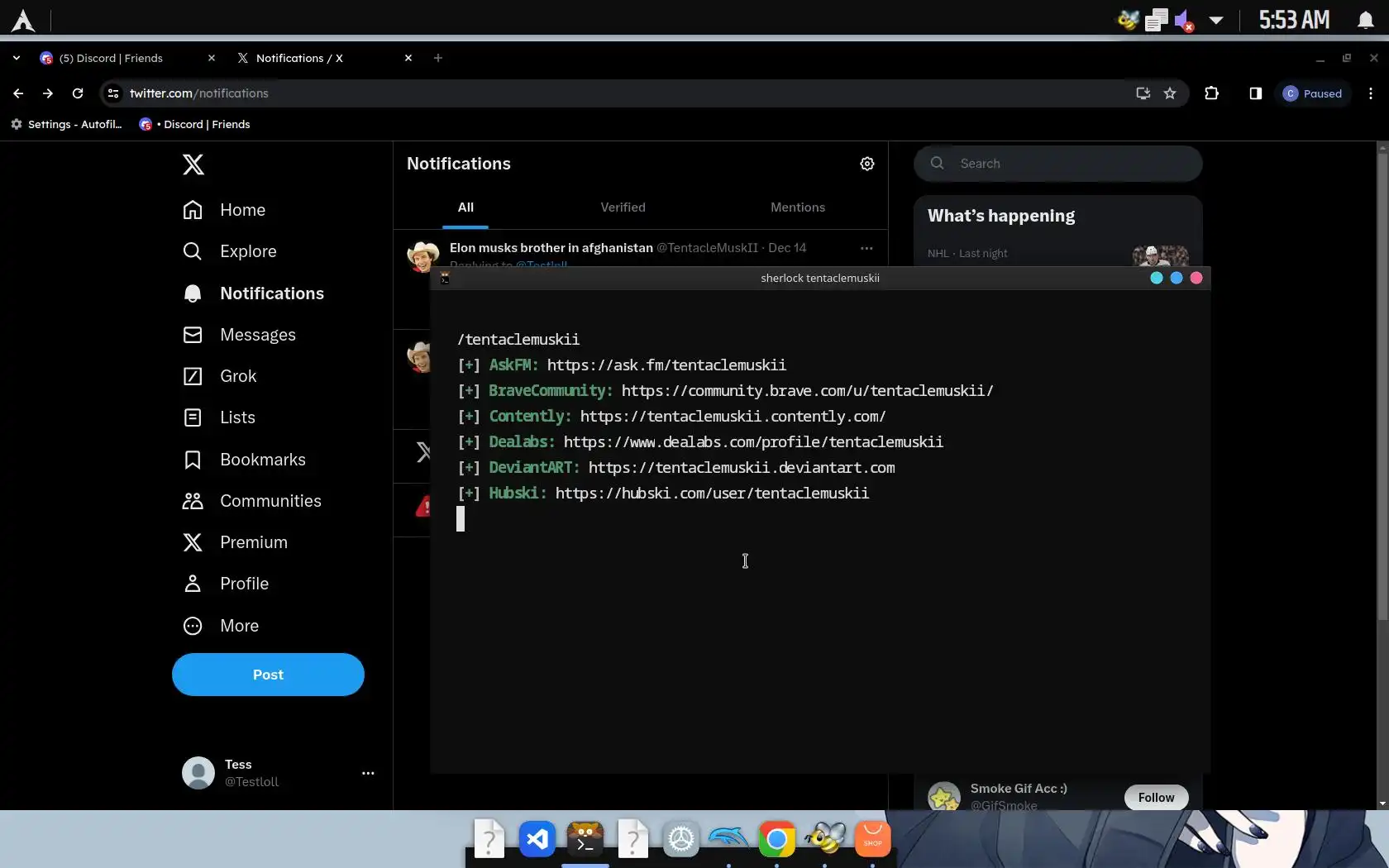Click the Tess profile avatar

tap(198, 773)
